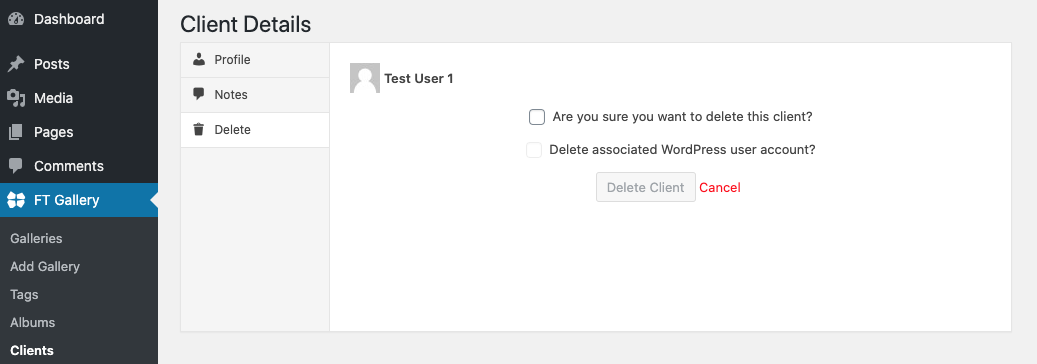Enable delete associated WordPress user account checkbox
This screenshot has height=364, width=1037.
[534, 150]
